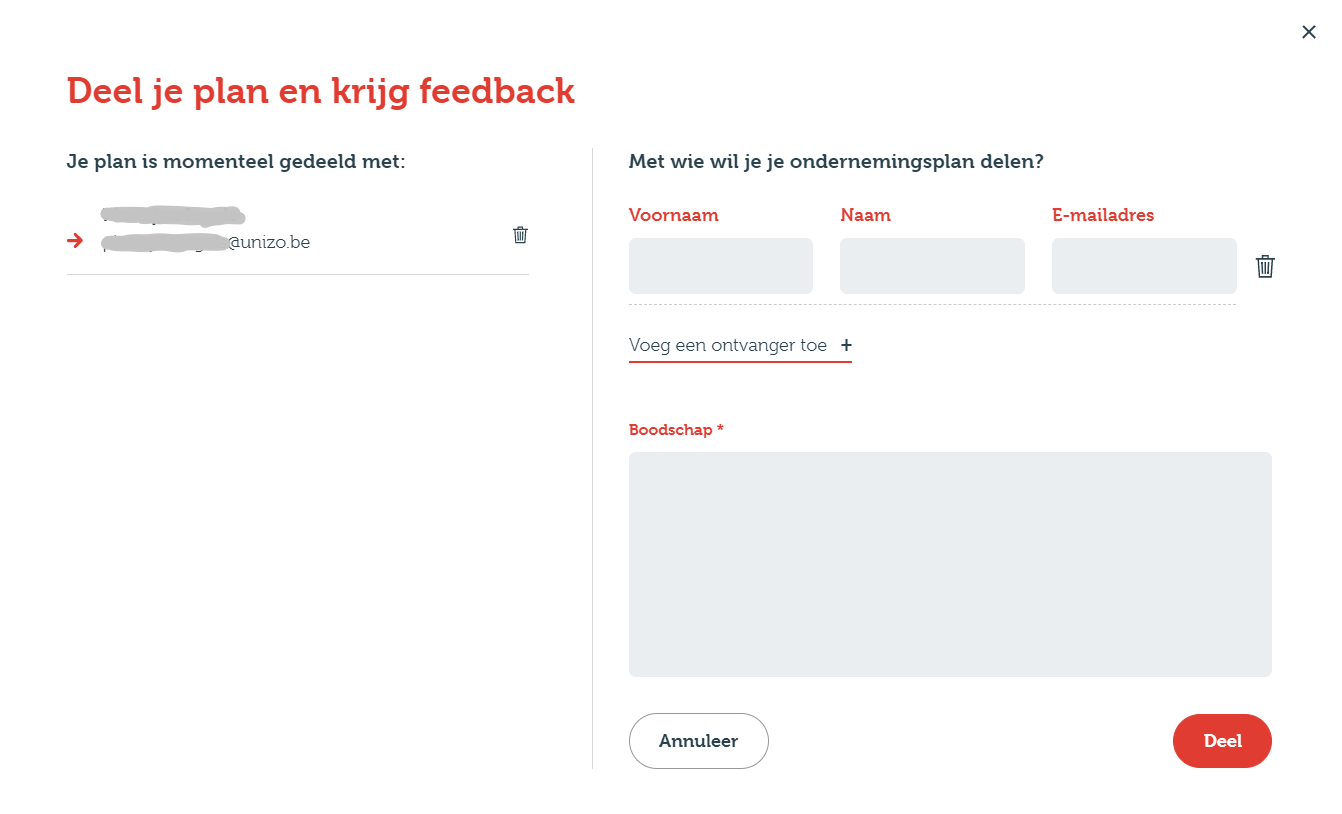Close the share plan dialog with X
Image resolution: width=1342 pixels, height=814 pixels.
pos(1308,32)
